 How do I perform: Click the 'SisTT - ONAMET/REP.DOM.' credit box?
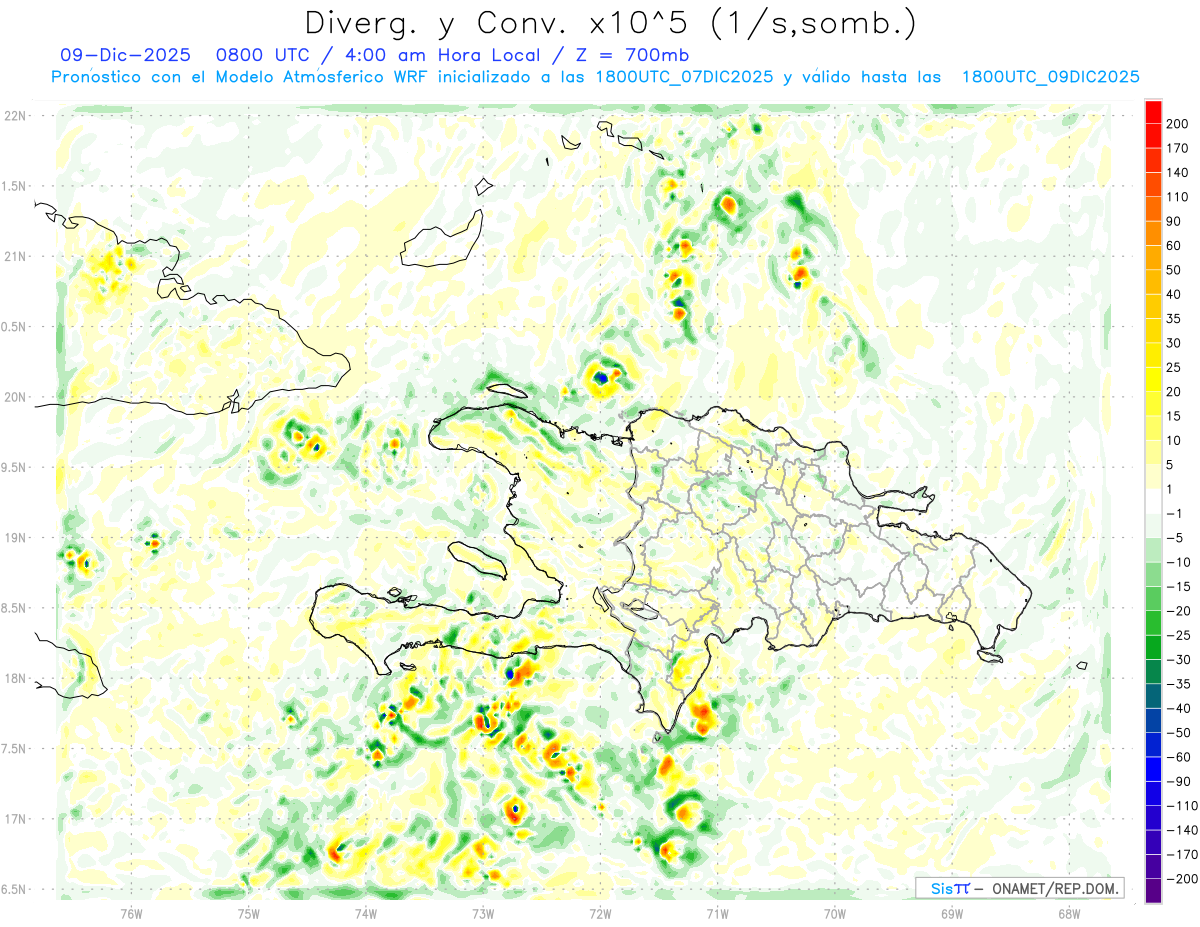[x=1019, y=888]
